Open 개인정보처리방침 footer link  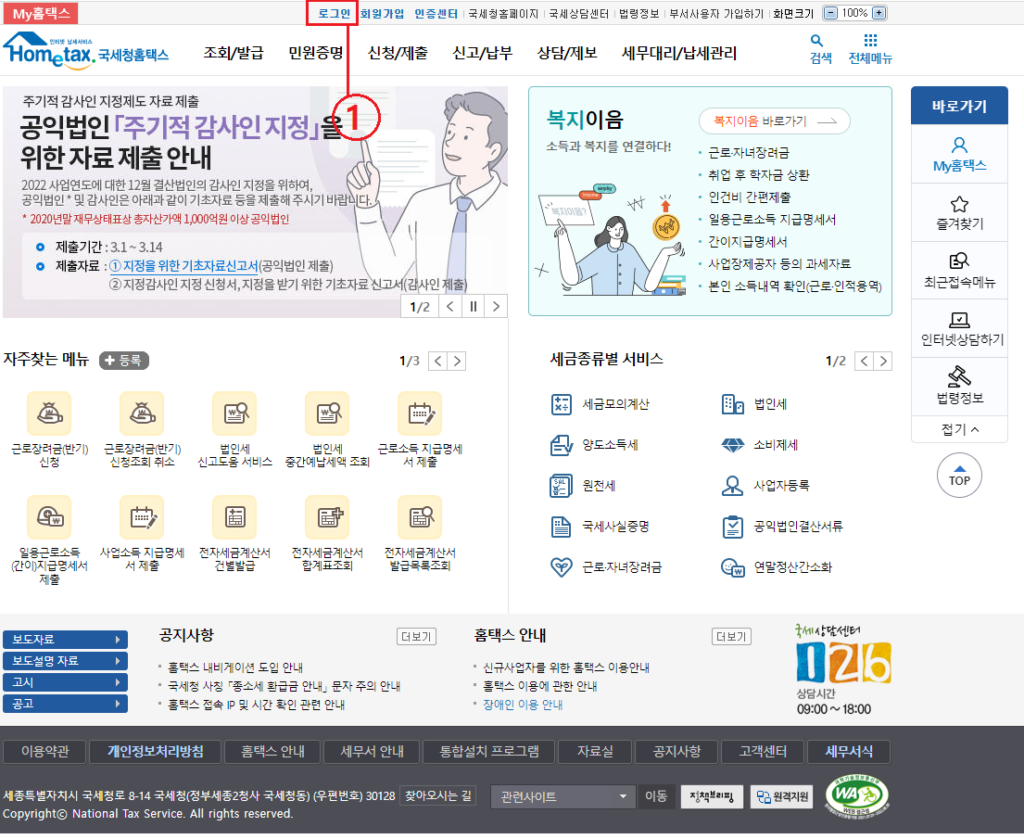click(x=155, y=752)
